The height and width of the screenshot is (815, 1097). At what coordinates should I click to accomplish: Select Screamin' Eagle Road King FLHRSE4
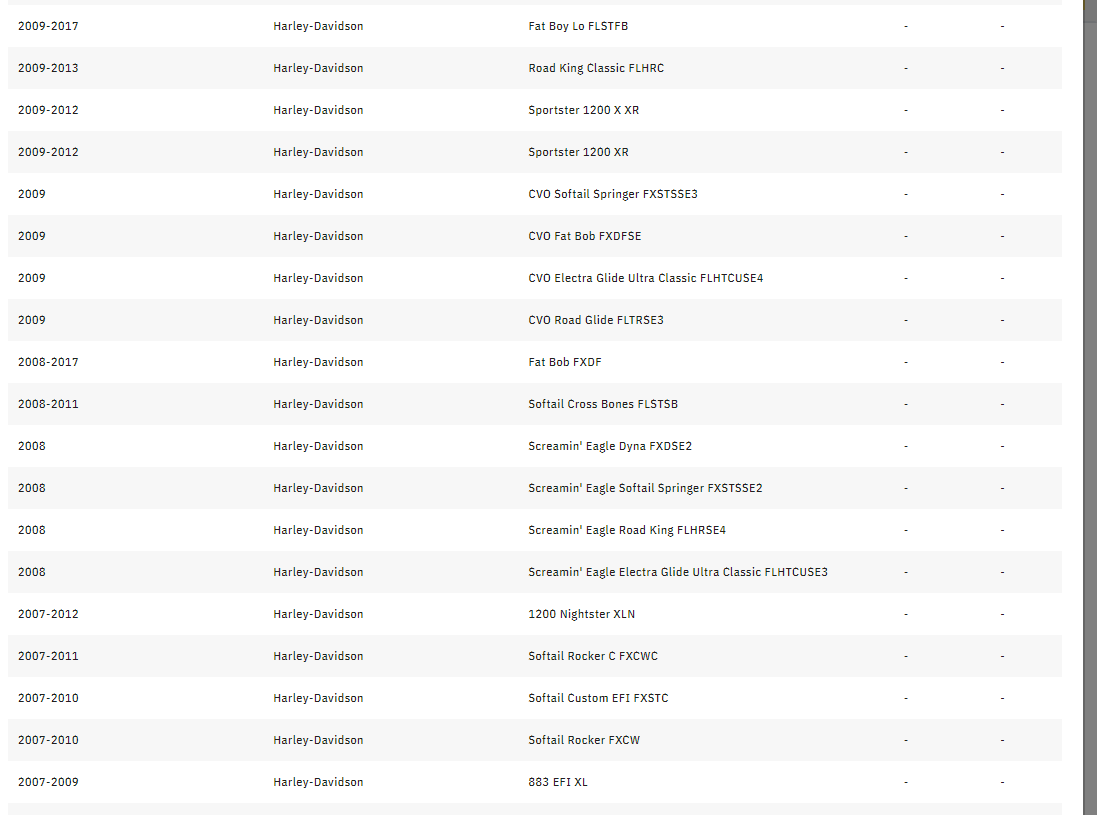[627, 530]
